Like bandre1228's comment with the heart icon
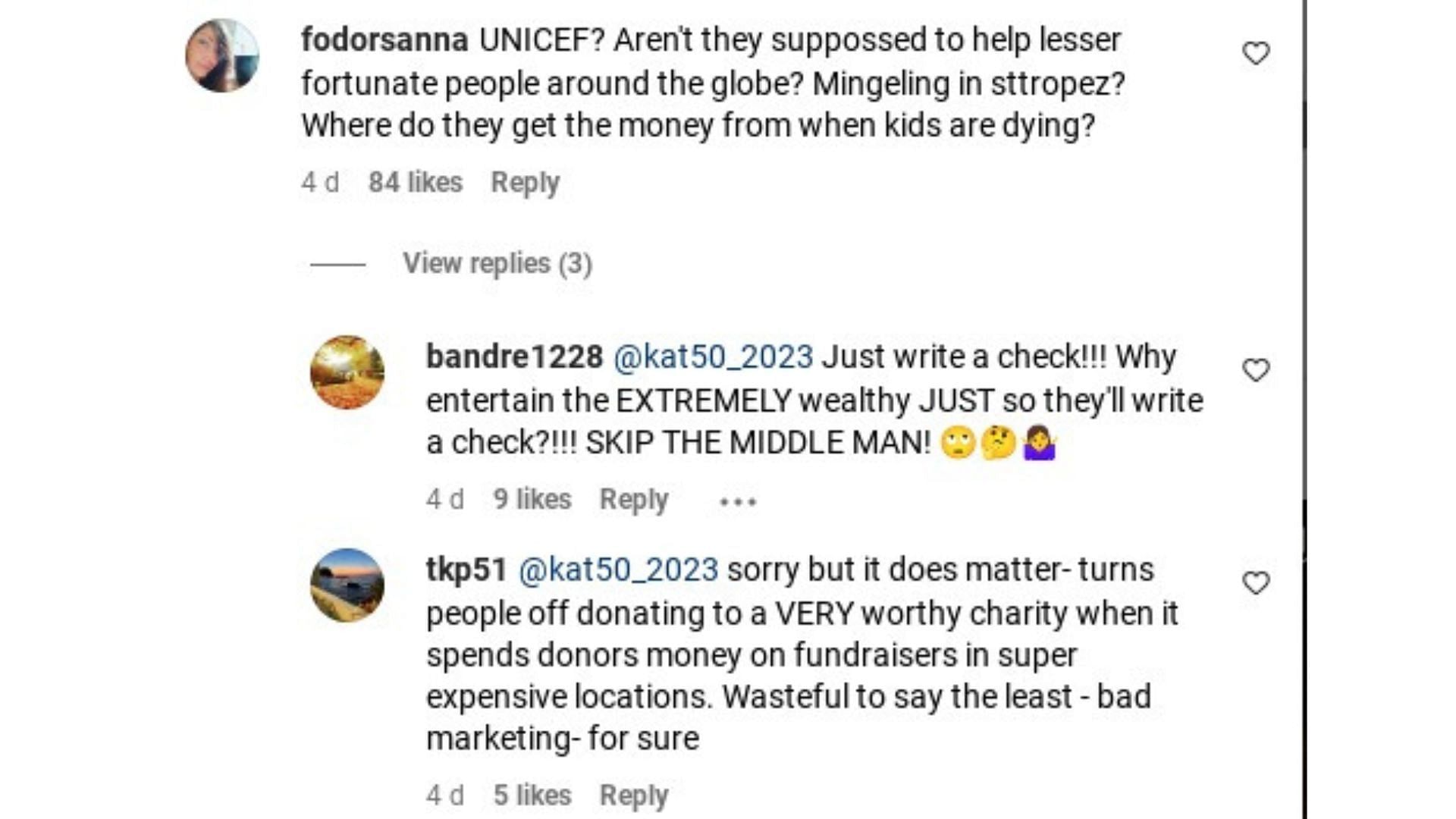 click(1256, 370)
